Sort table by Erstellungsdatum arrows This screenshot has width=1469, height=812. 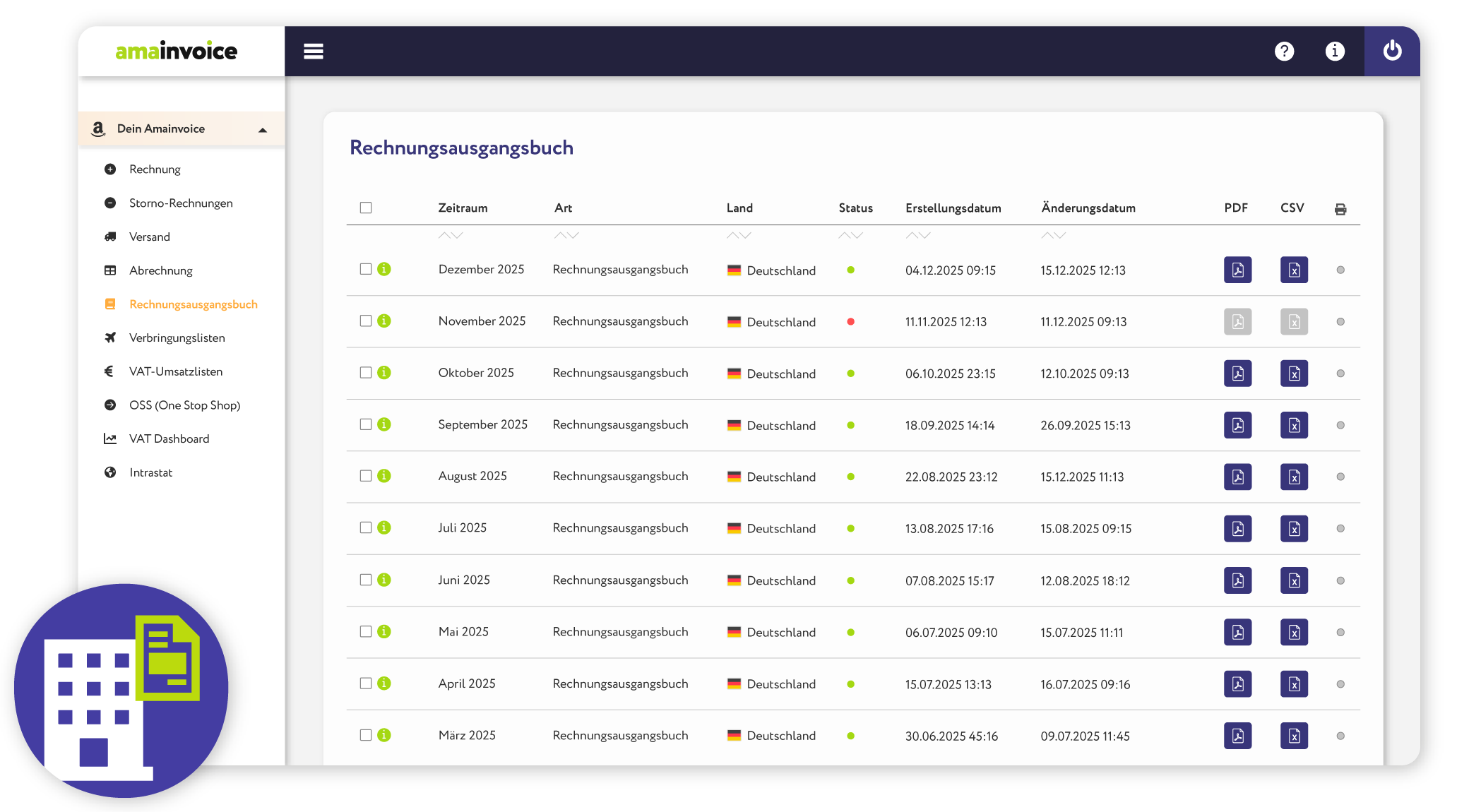point(918,235)
